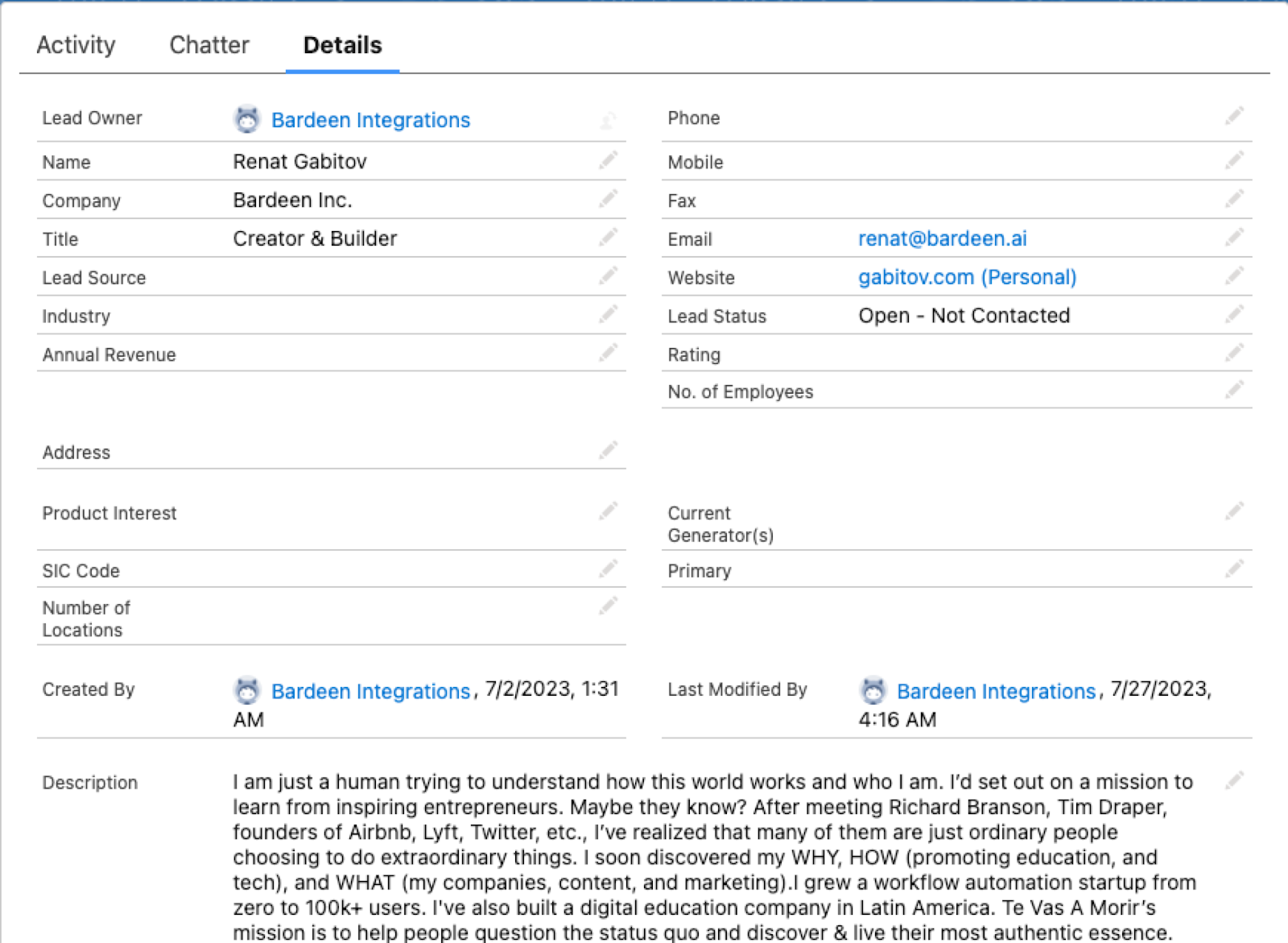1288x943 pixels.
Task: Edit the Address field pencil icon
Action: pyautogui.click(x=608, y=450)
